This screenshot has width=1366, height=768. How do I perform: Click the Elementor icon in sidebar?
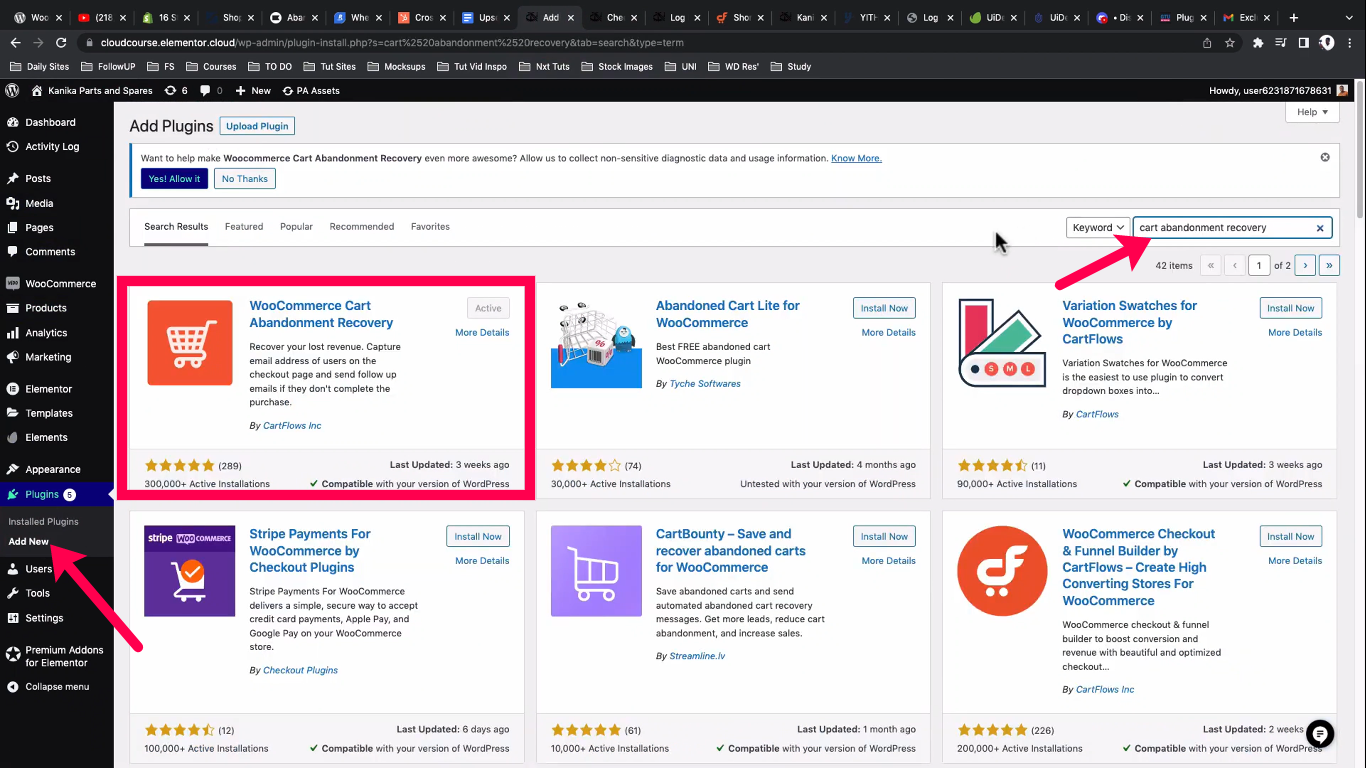[x=13, y=389]
